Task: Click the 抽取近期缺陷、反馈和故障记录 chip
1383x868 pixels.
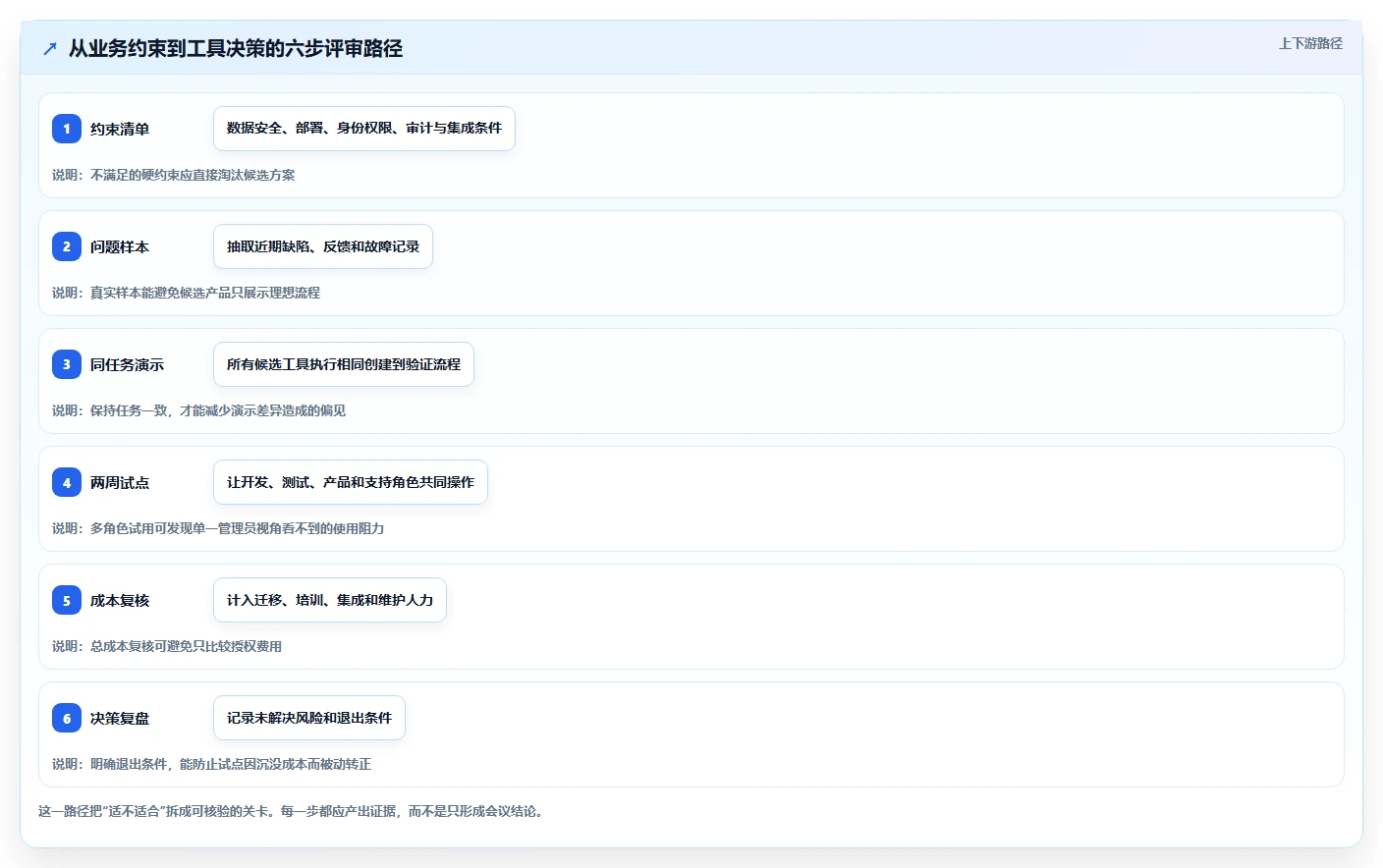Action: coord(323,246)
